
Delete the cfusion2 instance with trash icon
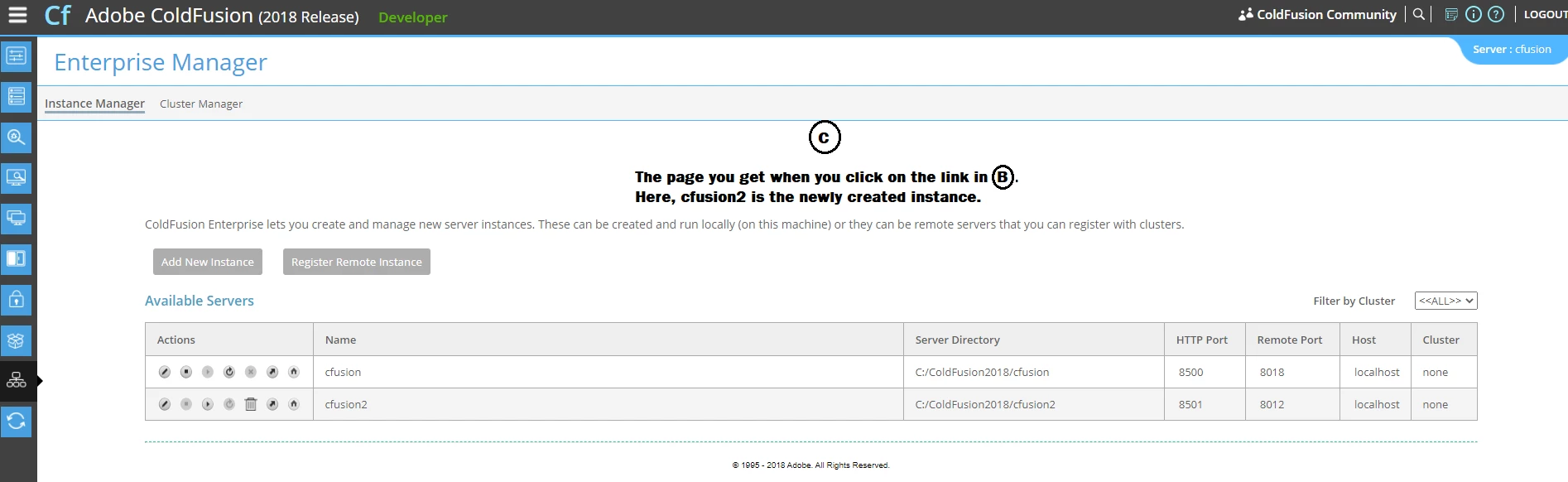[251, 404]
